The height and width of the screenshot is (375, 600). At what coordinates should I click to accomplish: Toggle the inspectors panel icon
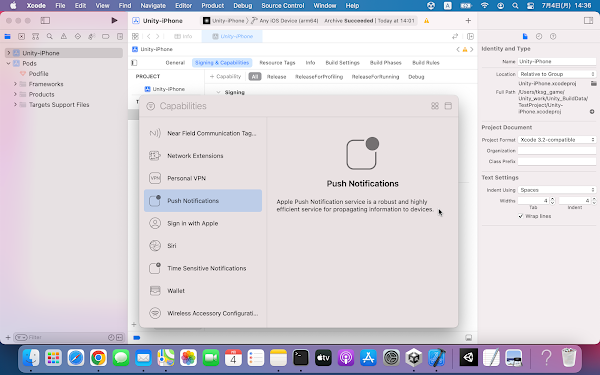pos(588,20)
